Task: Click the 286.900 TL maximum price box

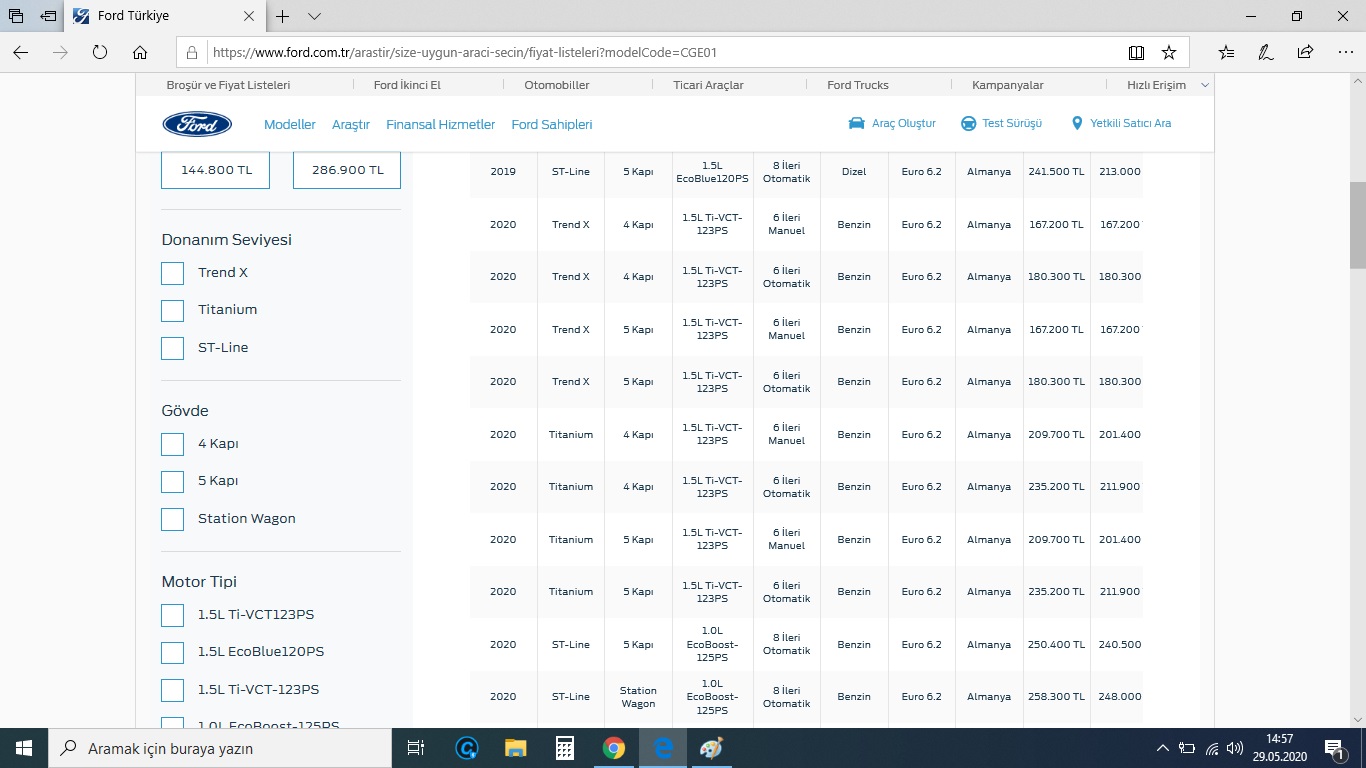Action: [347, 170]
